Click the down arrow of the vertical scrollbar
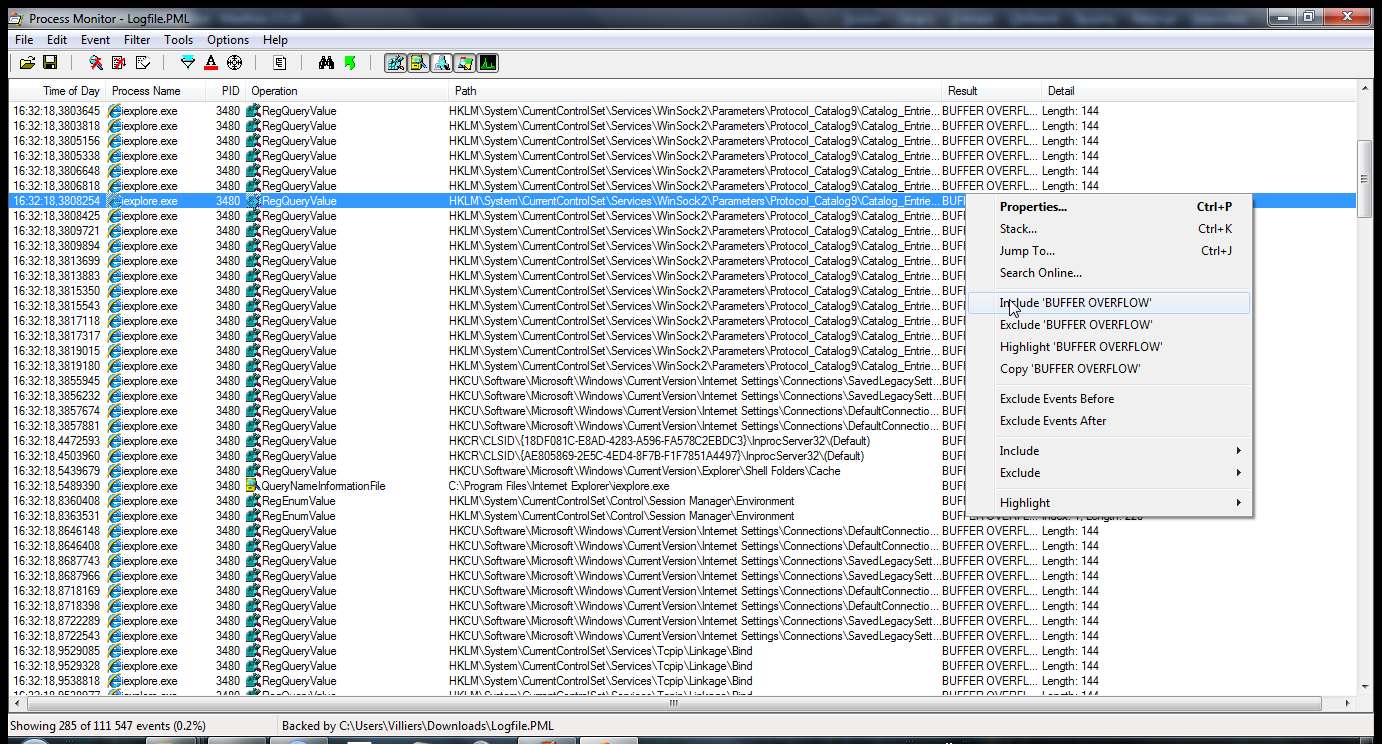The width and height of the screenshot is (1382, 744). [x=1364, y=687]
